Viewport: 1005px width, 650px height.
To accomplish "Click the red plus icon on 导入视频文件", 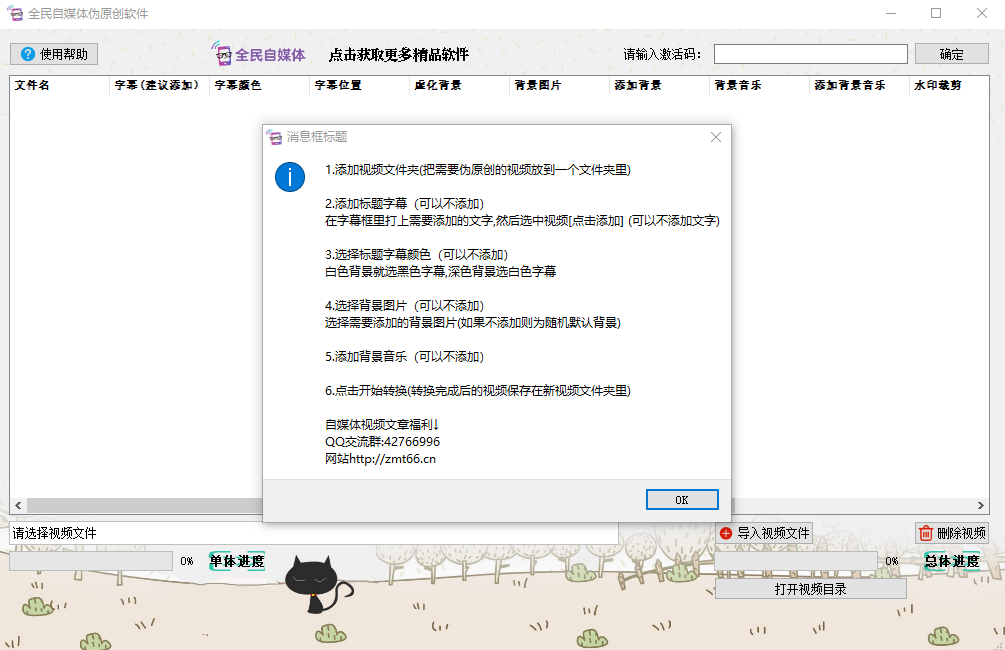I will pos(724,533).
